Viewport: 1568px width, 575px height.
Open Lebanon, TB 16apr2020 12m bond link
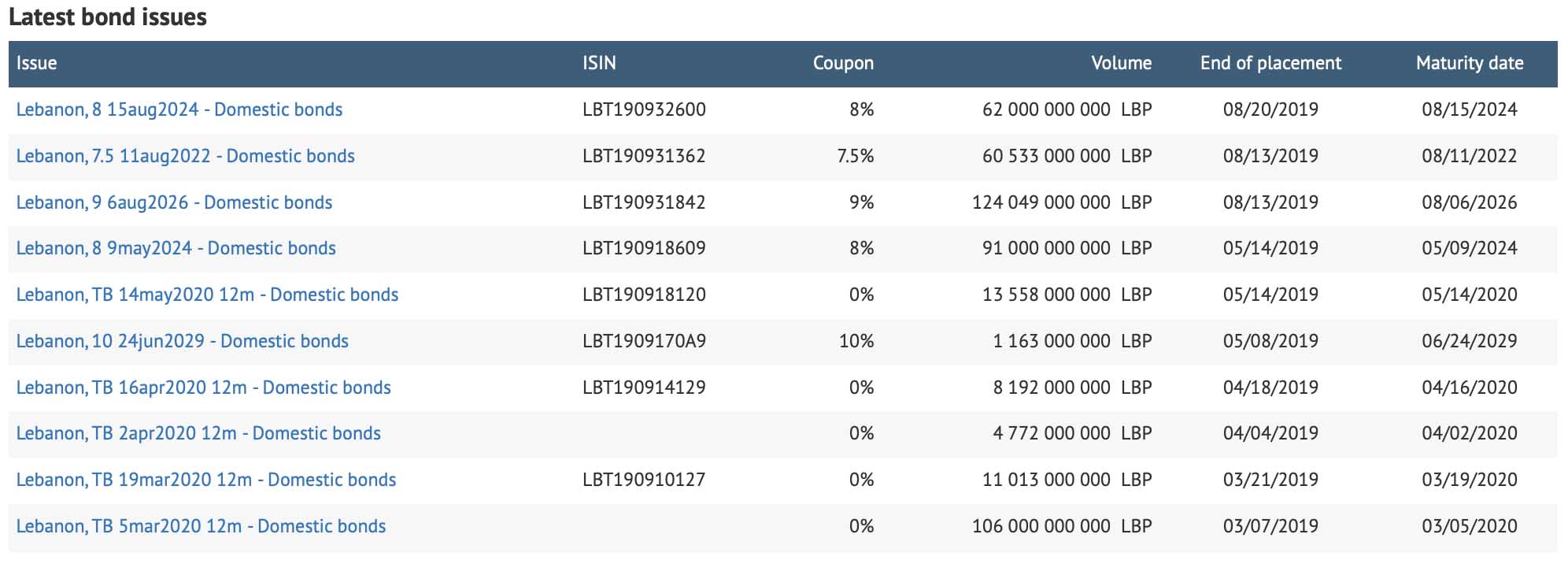click(203, 388)
